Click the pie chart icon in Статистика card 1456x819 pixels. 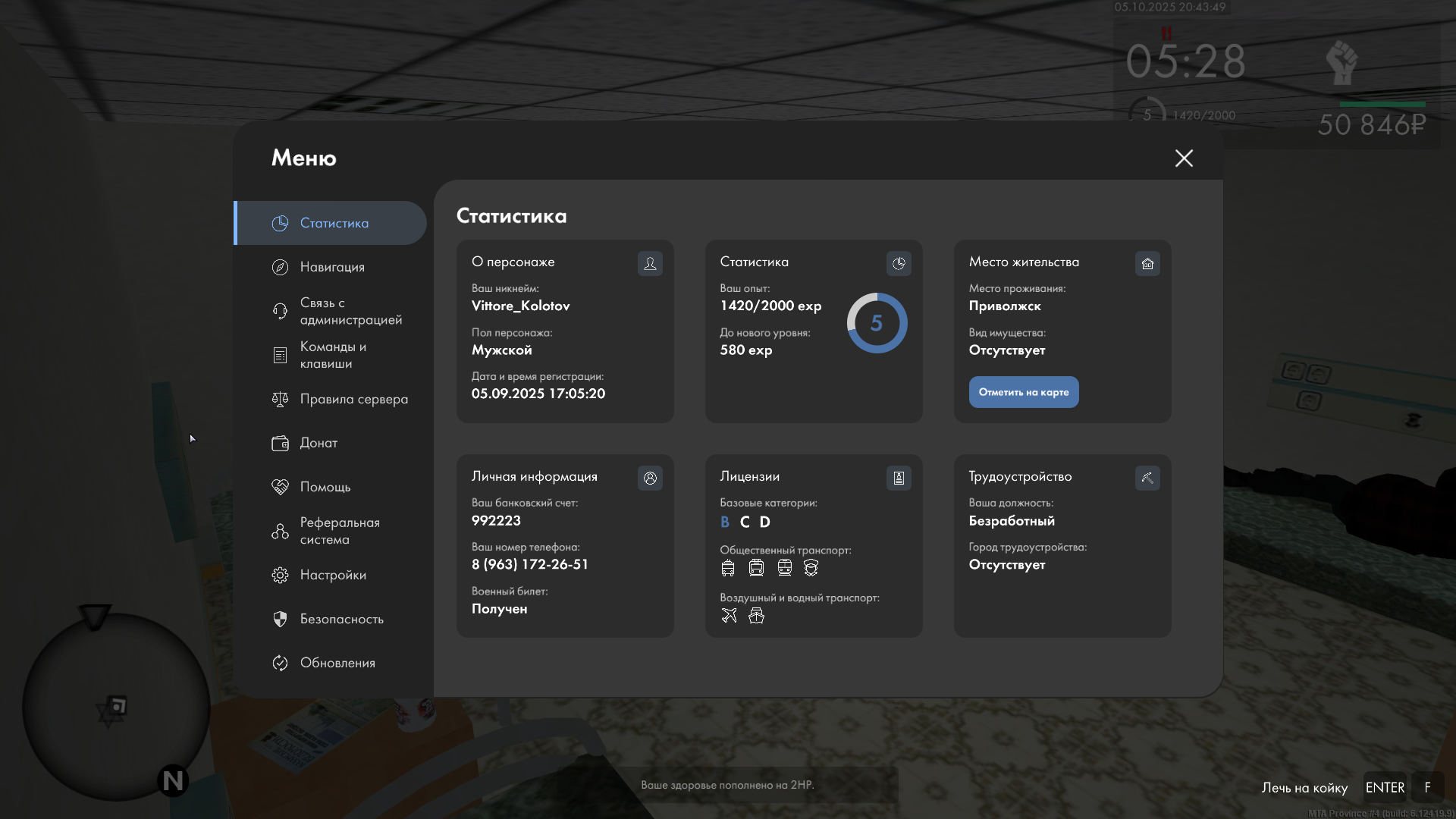[x=899, y=263]
